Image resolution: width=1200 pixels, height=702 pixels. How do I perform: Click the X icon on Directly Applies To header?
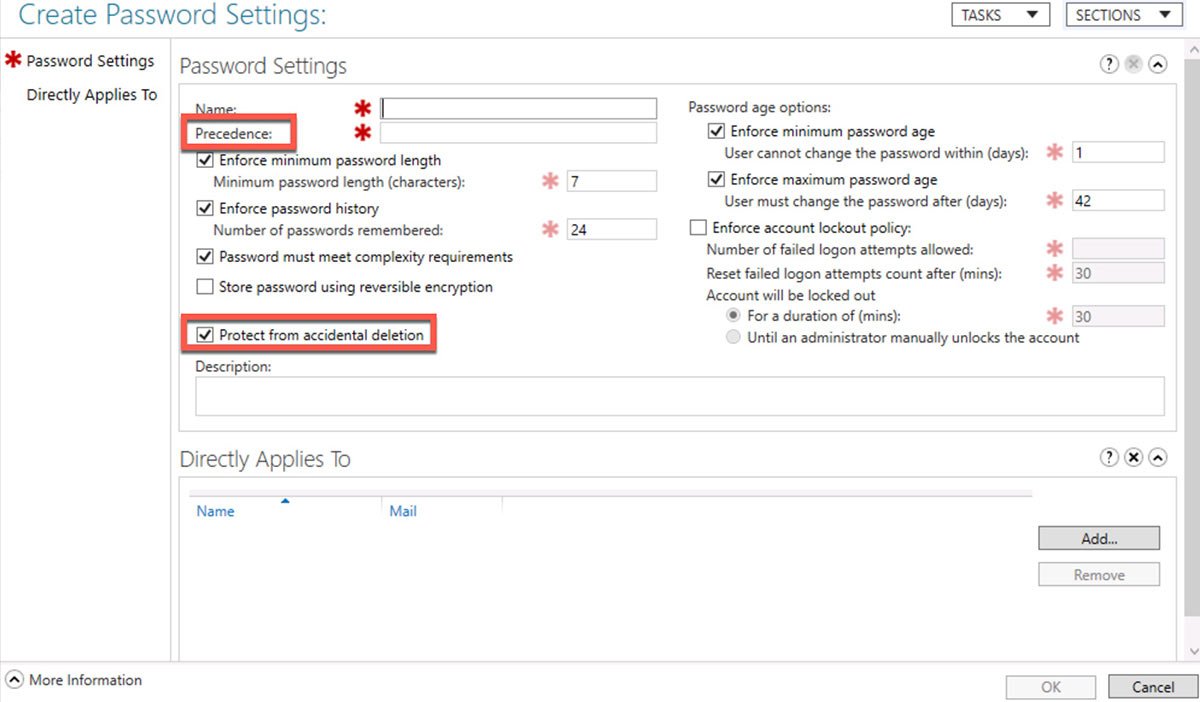point(1133,457)
